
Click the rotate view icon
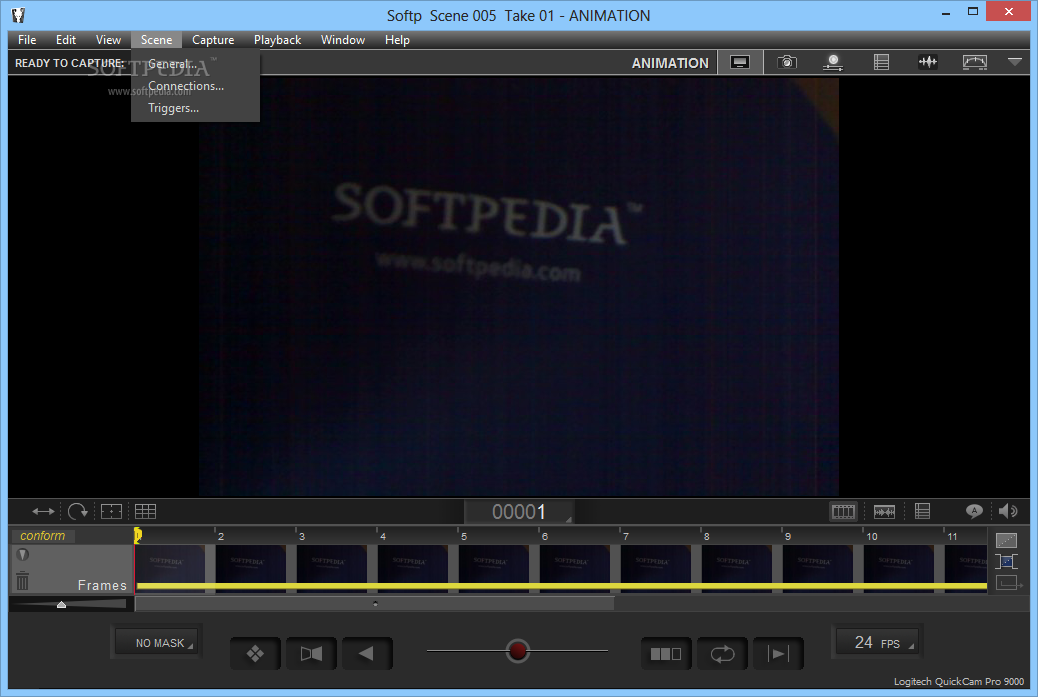point(77,511)
